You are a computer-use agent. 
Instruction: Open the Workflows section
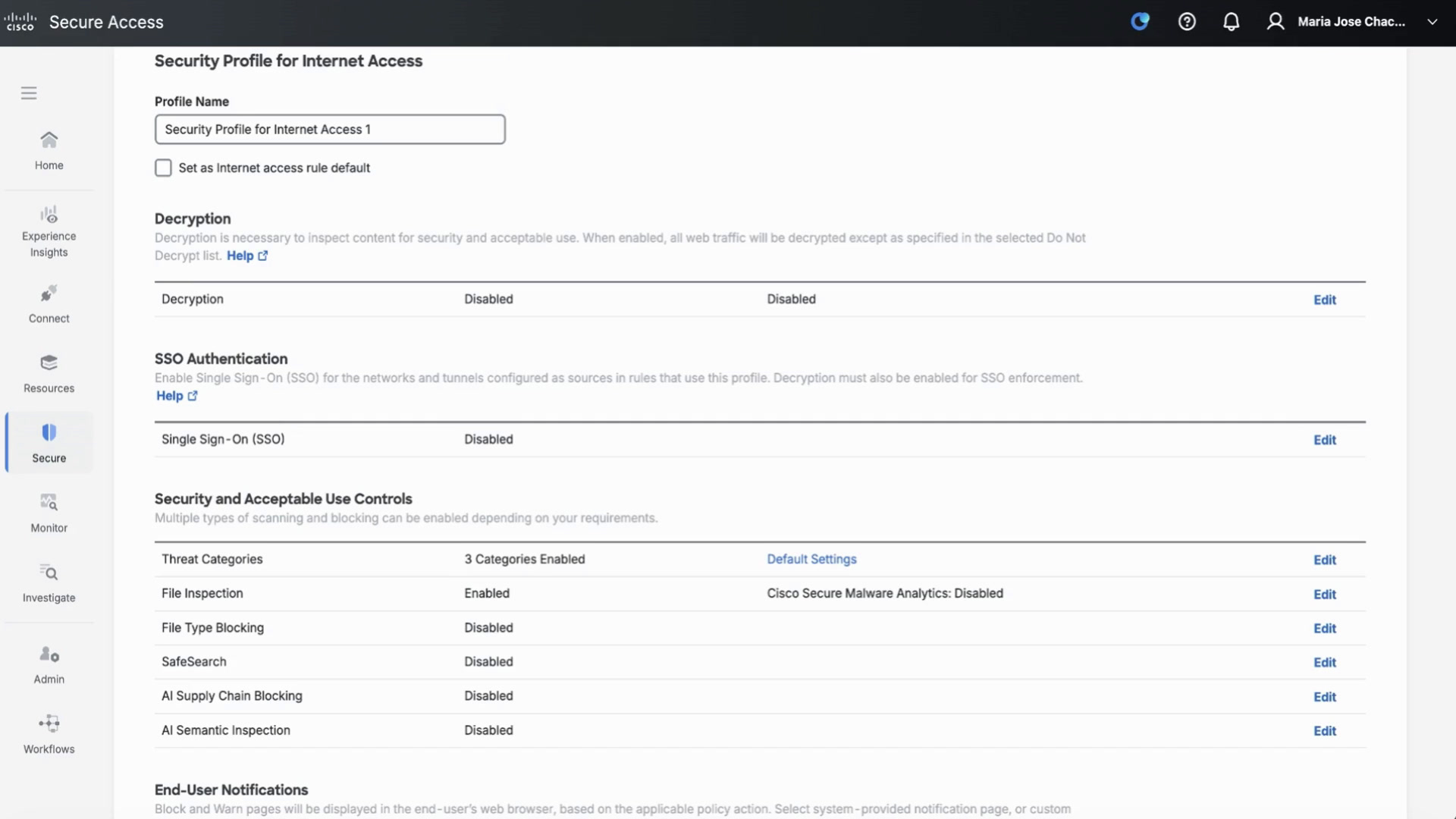pos(49,735)
